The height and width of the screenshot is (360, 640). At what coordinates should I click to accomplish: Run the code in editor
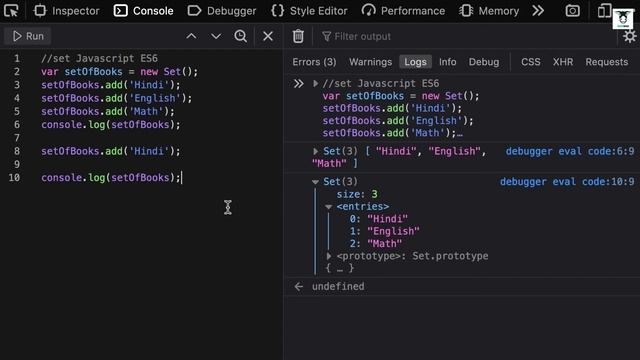click(x=28, y=36)
